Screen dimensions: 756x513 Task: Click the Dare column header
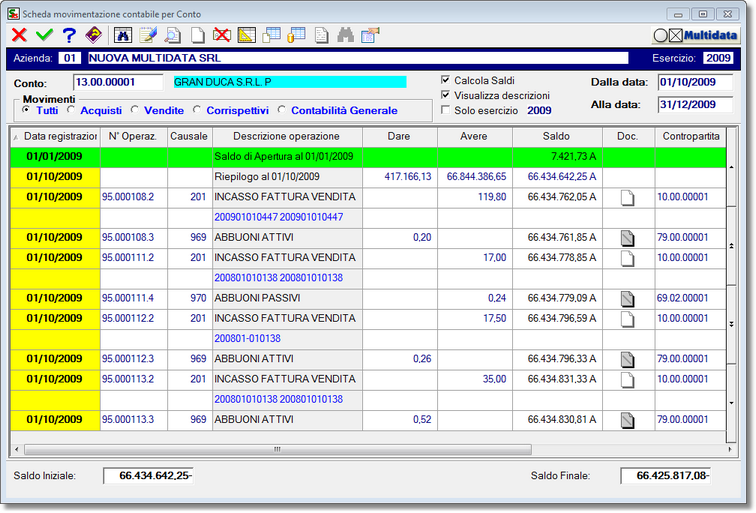pos(400,136)
